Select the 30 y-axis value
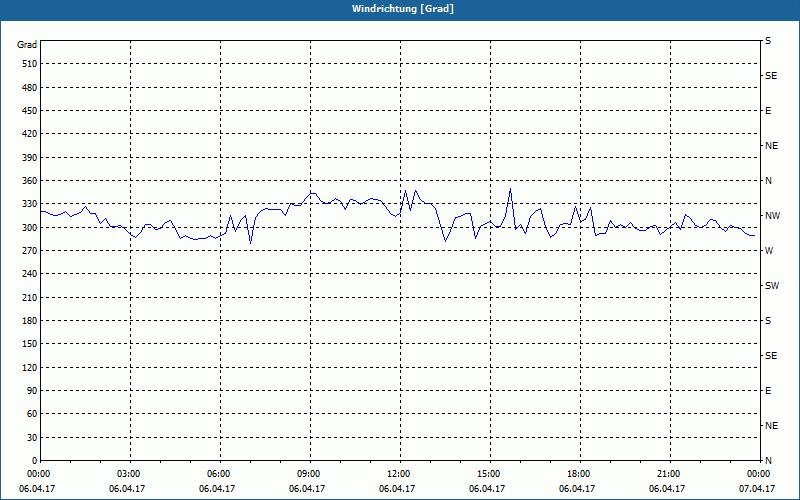Viewport: 800px width, 500px height. [x=32, y=437]
